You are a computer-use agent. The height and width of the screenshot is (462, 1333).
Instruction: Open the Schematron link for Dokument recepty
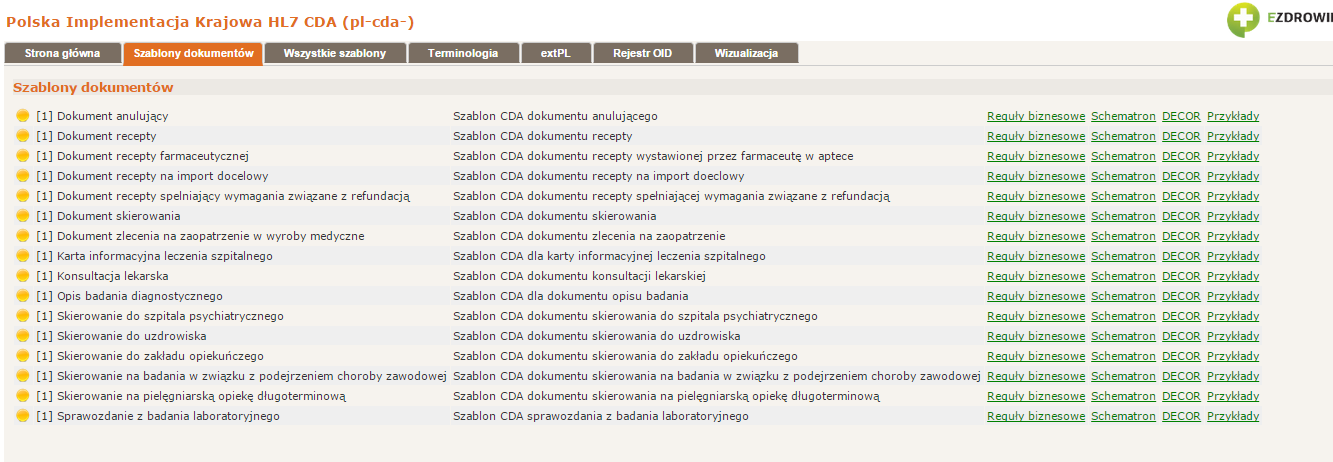[1123, 136]
